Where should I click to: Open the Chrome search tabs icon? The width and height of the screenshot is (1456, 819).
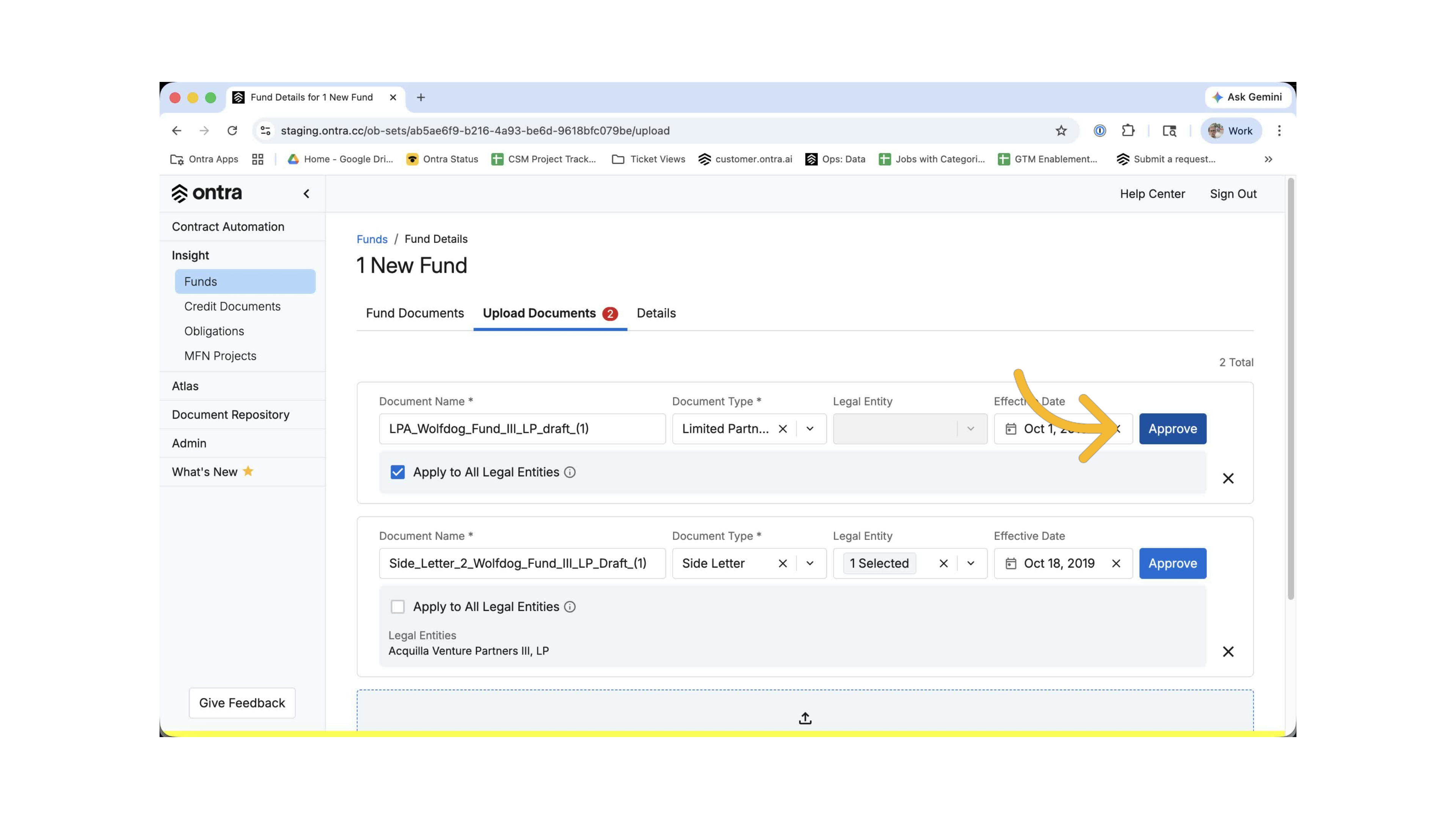[x=1169, y=130]
